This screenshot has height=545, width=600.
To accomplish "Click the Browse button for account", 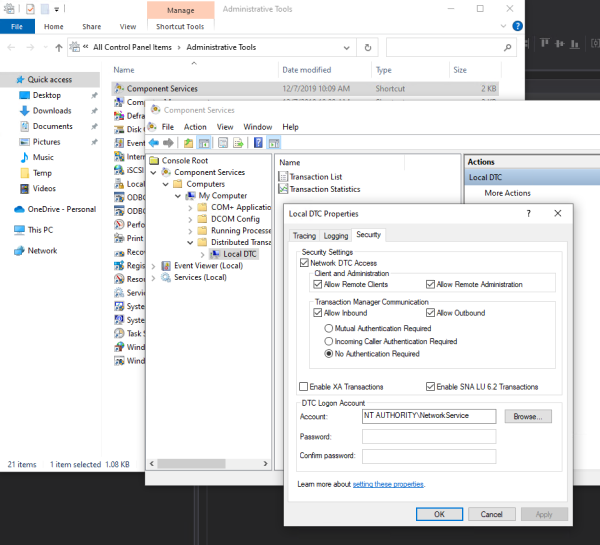I will pos(526,416).
